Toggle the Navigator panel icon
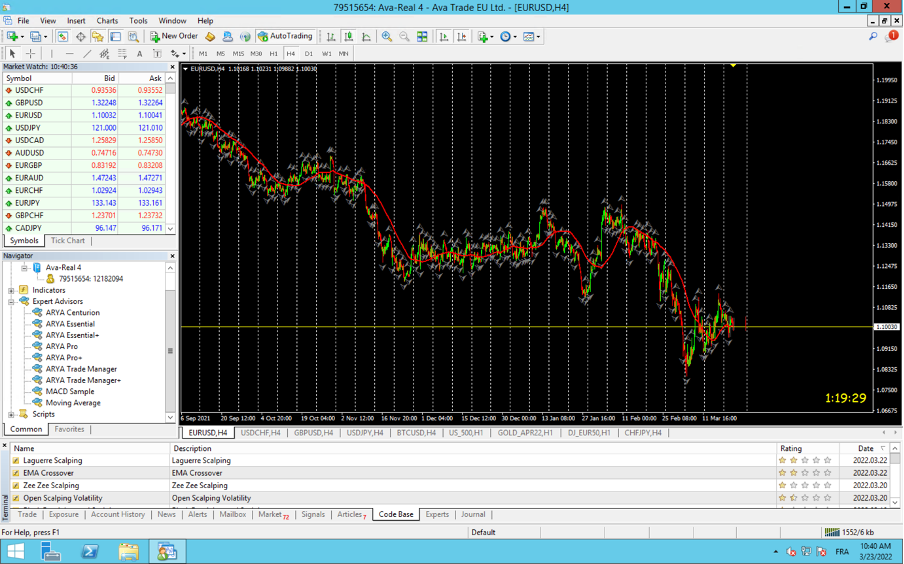The height and width of the screenshot is (564, 904). 98,36
